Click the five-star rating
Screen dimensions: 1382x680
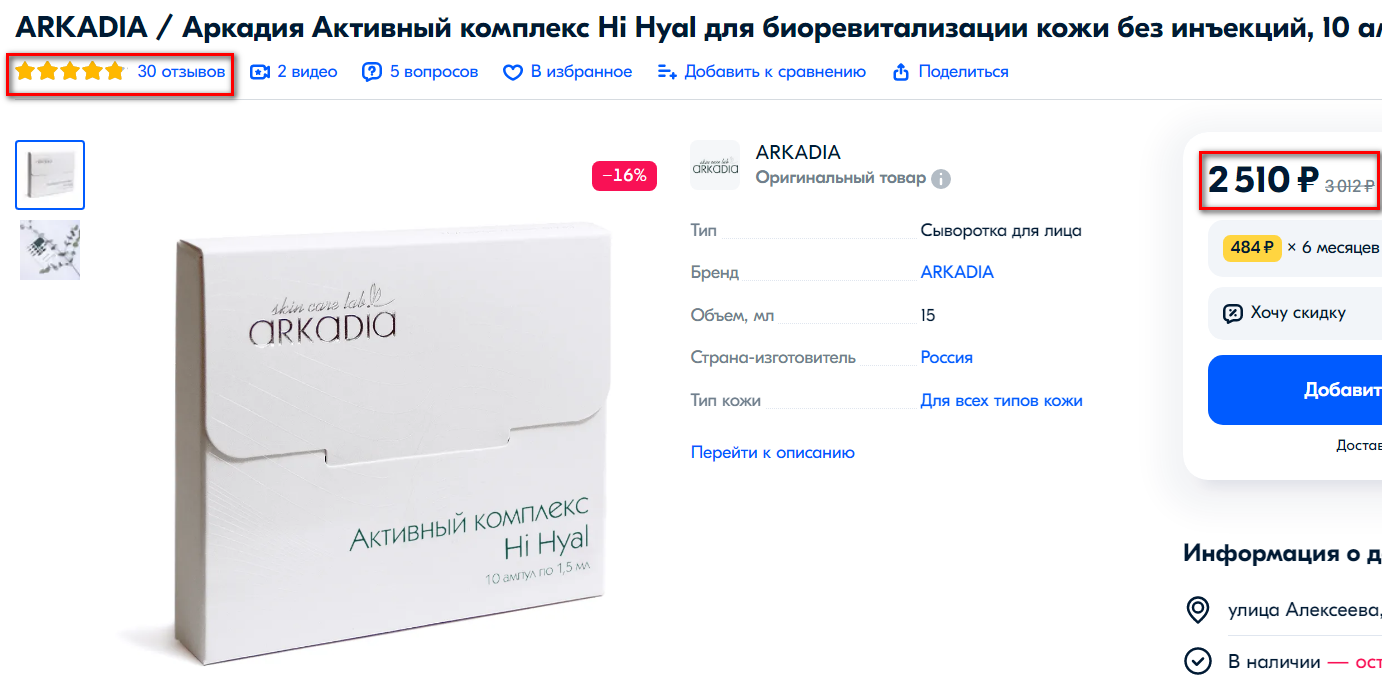[70, 72]
